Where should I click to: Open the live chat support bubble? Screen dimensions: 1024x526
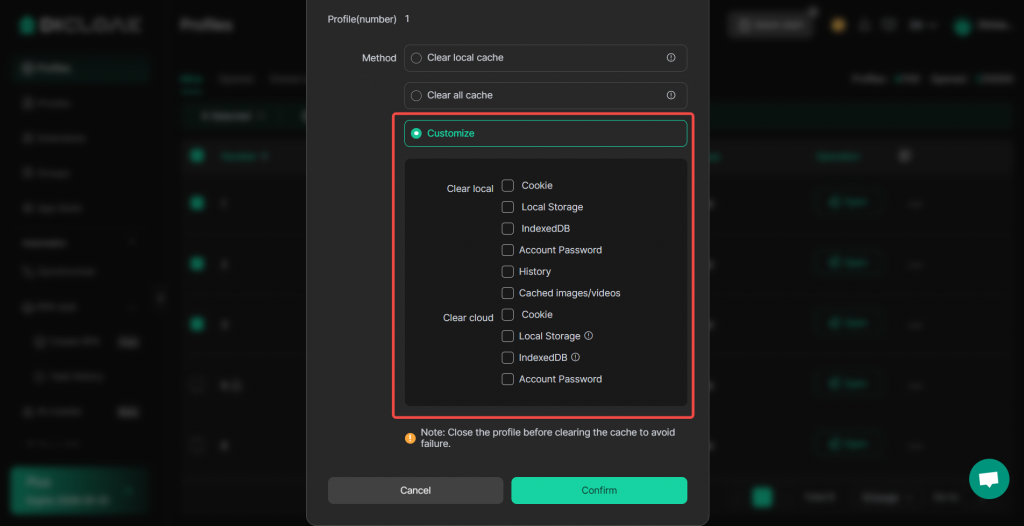tap(988, 479)
